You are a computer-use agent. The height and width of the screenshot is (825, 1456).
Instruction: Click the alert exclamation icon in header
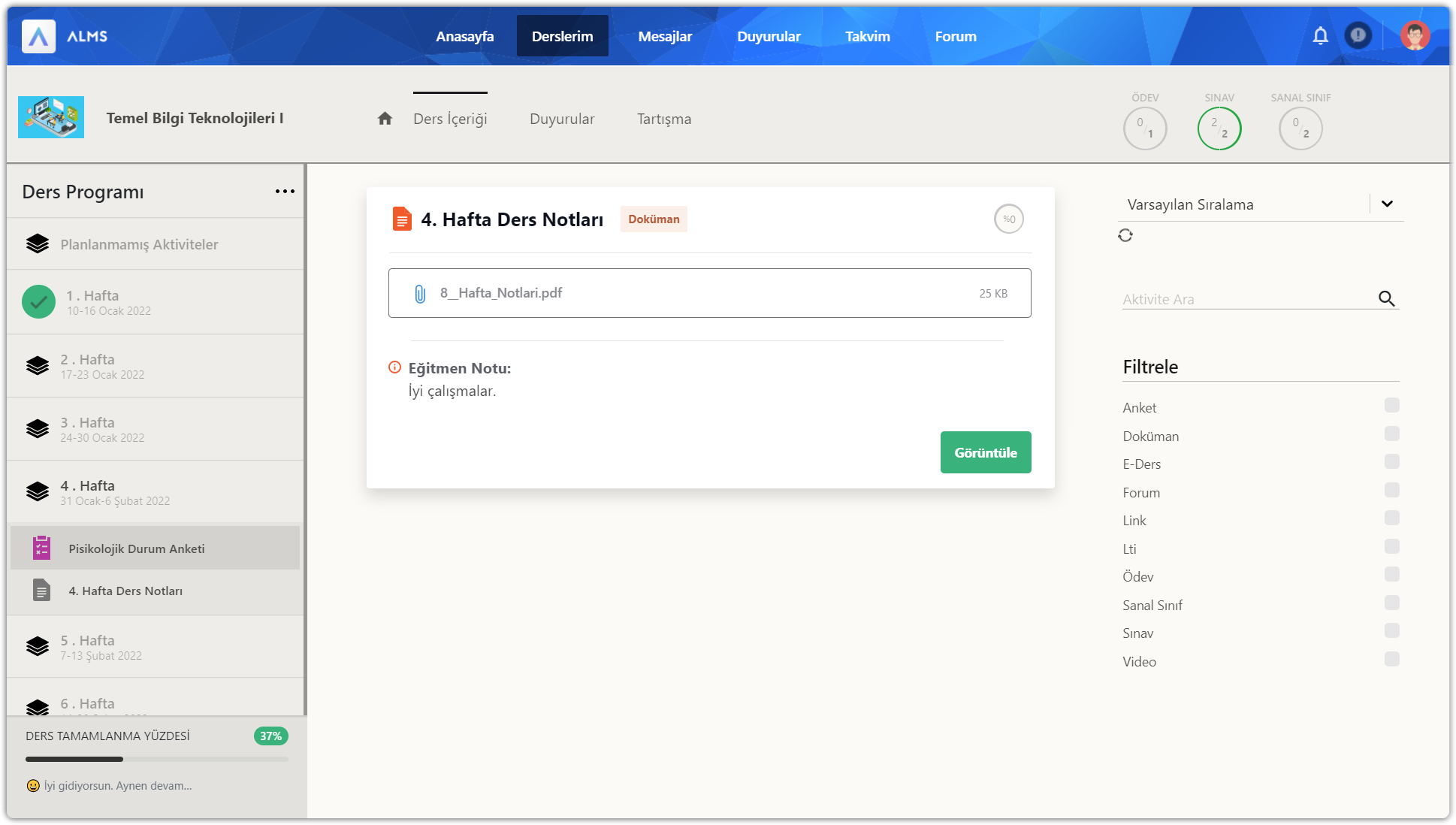tap(1358, 35)
